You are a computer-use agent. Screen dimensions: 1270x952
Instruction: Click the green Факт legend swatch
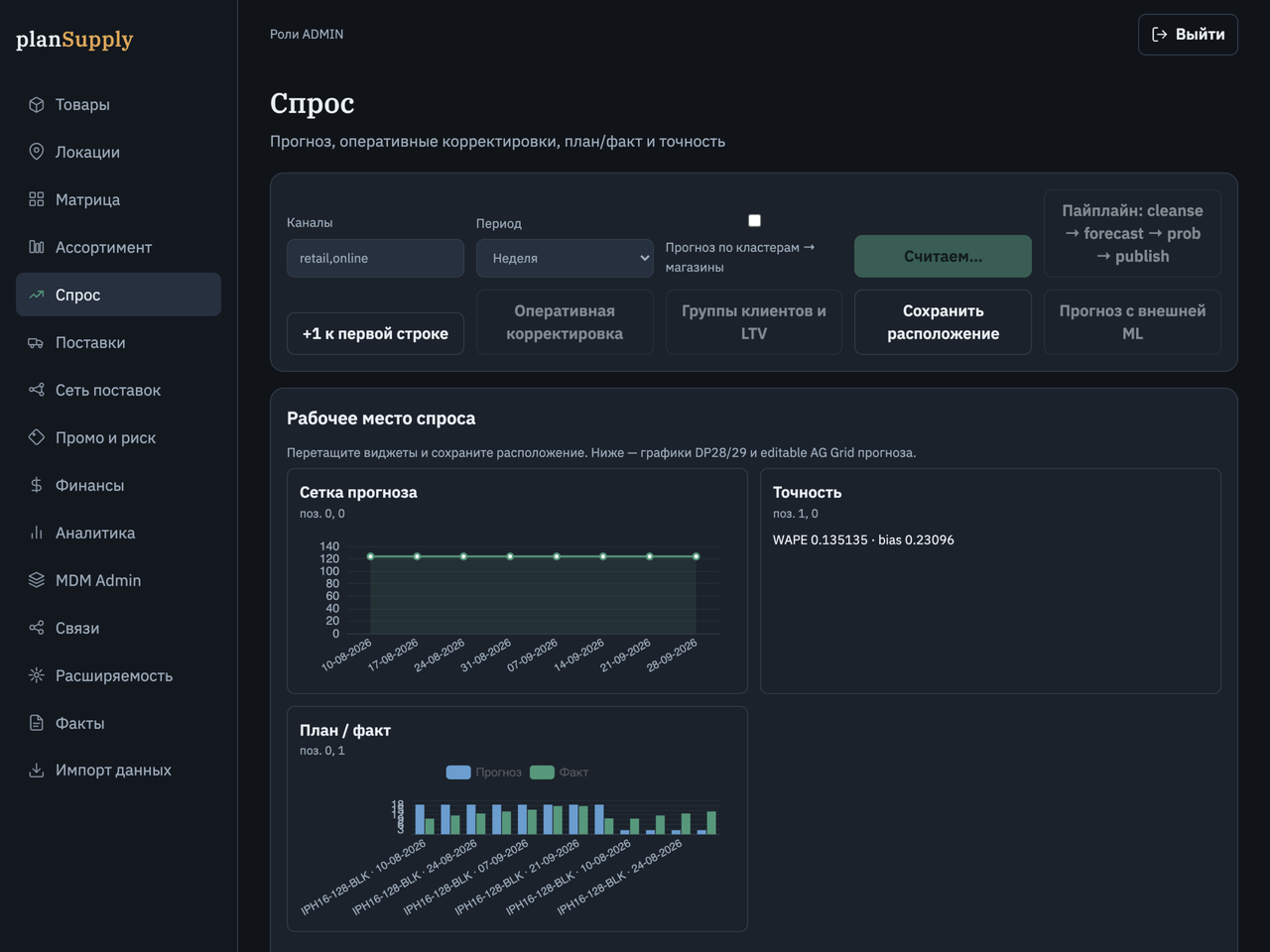coord(542,772)
